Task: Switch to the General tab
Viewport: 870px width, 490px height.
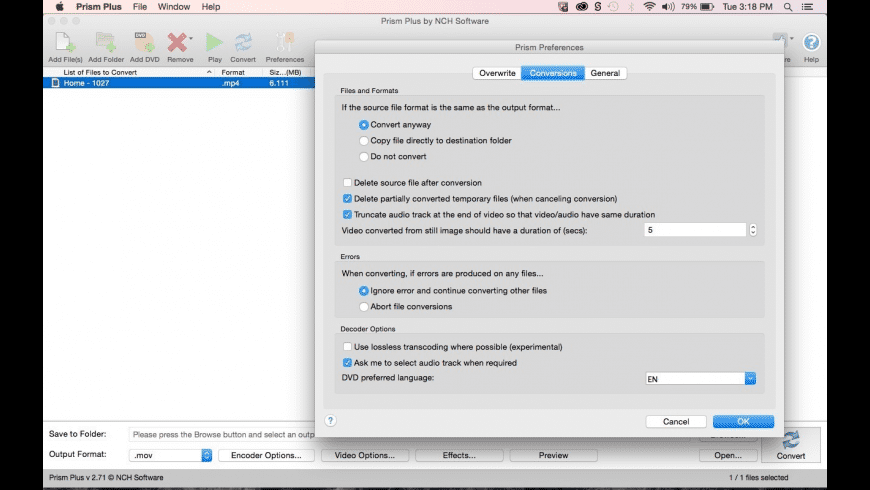Action: click(605, 73)
